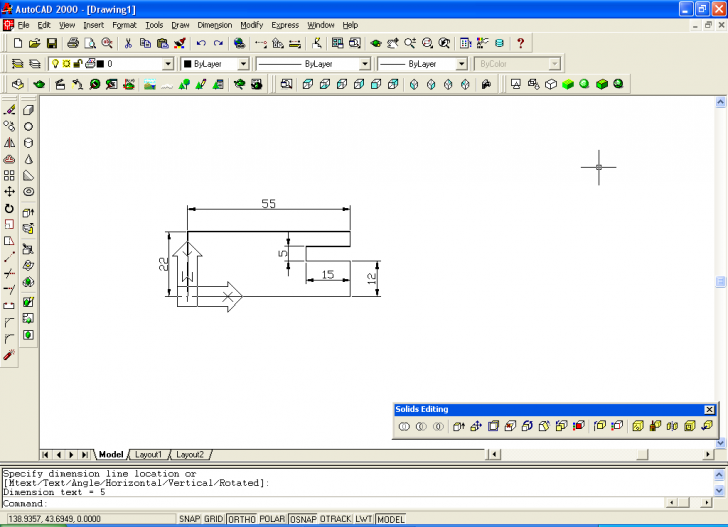Toggle GRID display in status bar

[214, 519]
